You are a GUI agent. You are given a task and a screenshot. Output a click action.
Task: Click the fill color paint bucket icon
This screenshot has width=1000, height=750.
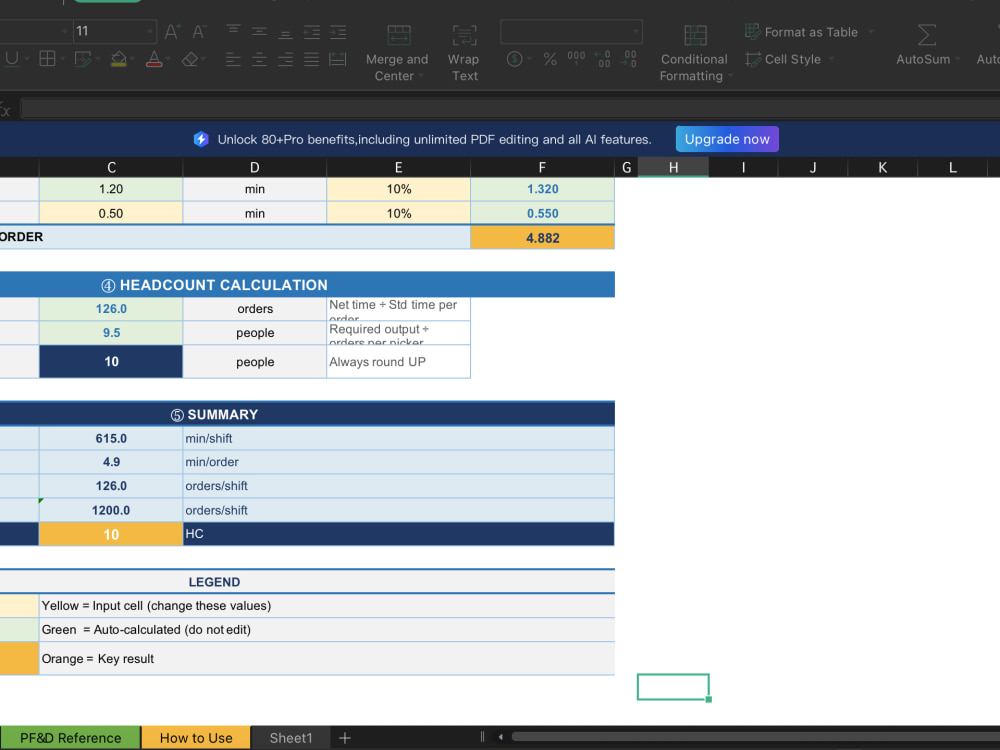pyautogui.click(x=119, y=59)
